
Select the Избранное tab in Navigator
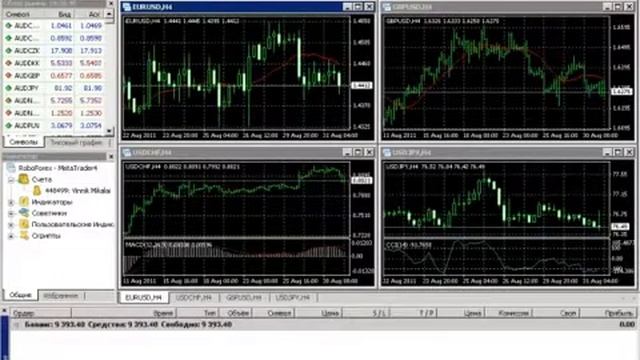(x=61, y=296)
